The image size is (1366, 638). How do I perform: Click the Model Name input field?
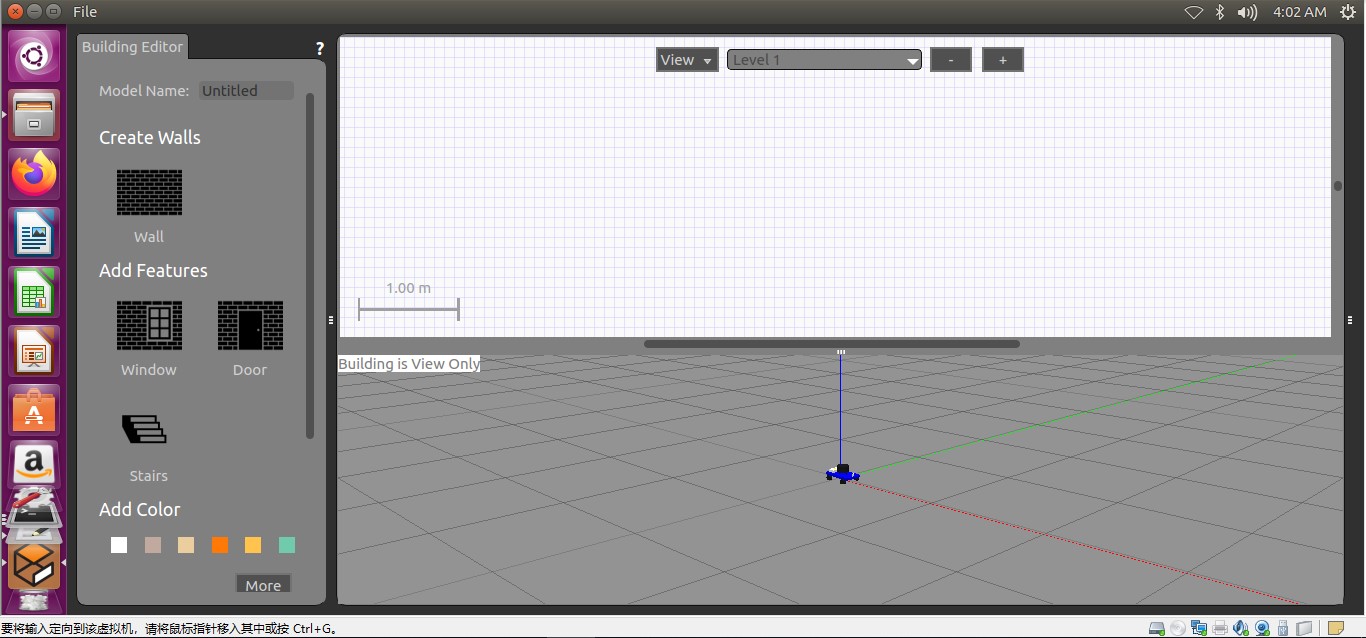pyautogui.click(x=246, y=91)
